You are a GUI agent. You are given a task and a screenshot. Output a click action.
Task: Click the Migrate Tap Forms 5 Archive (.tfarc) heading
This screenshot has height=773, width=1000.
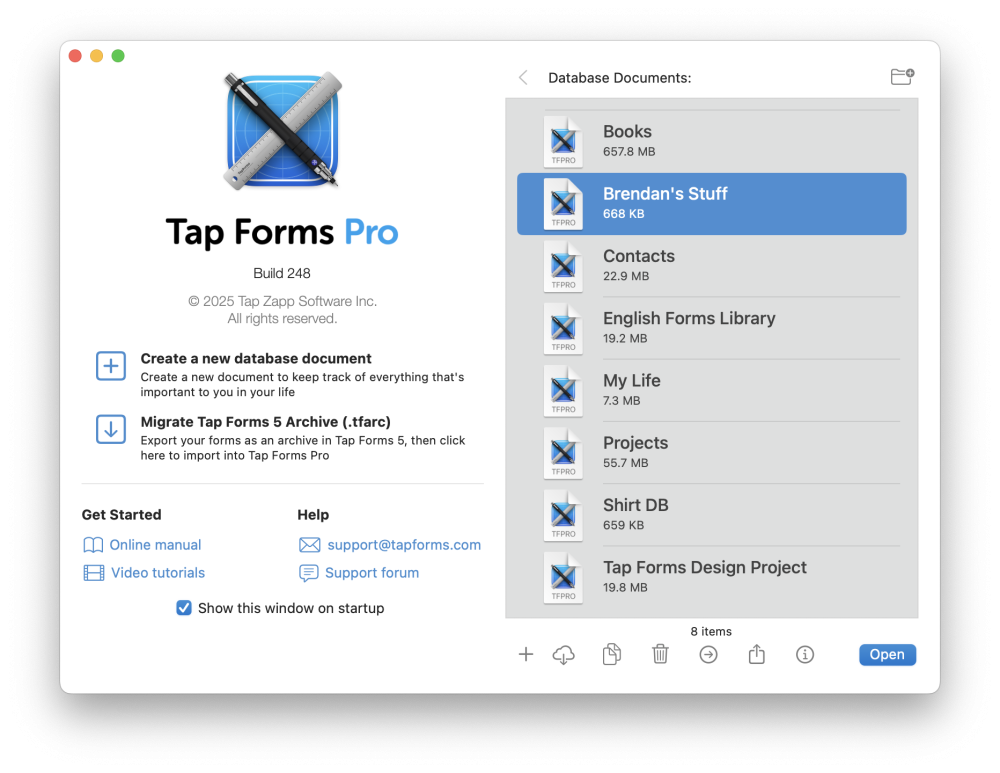pyautogui.click(x=265, y=422)
